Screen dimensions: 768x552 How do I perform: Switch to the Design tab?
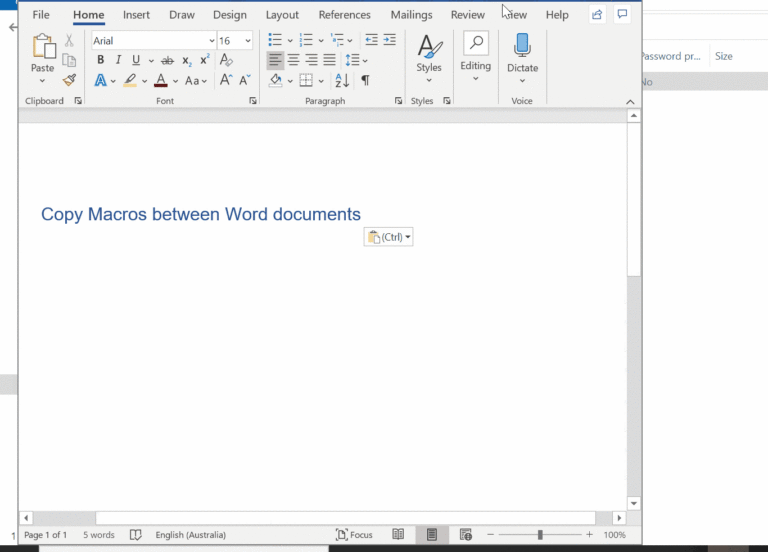(x=230, y=15)
